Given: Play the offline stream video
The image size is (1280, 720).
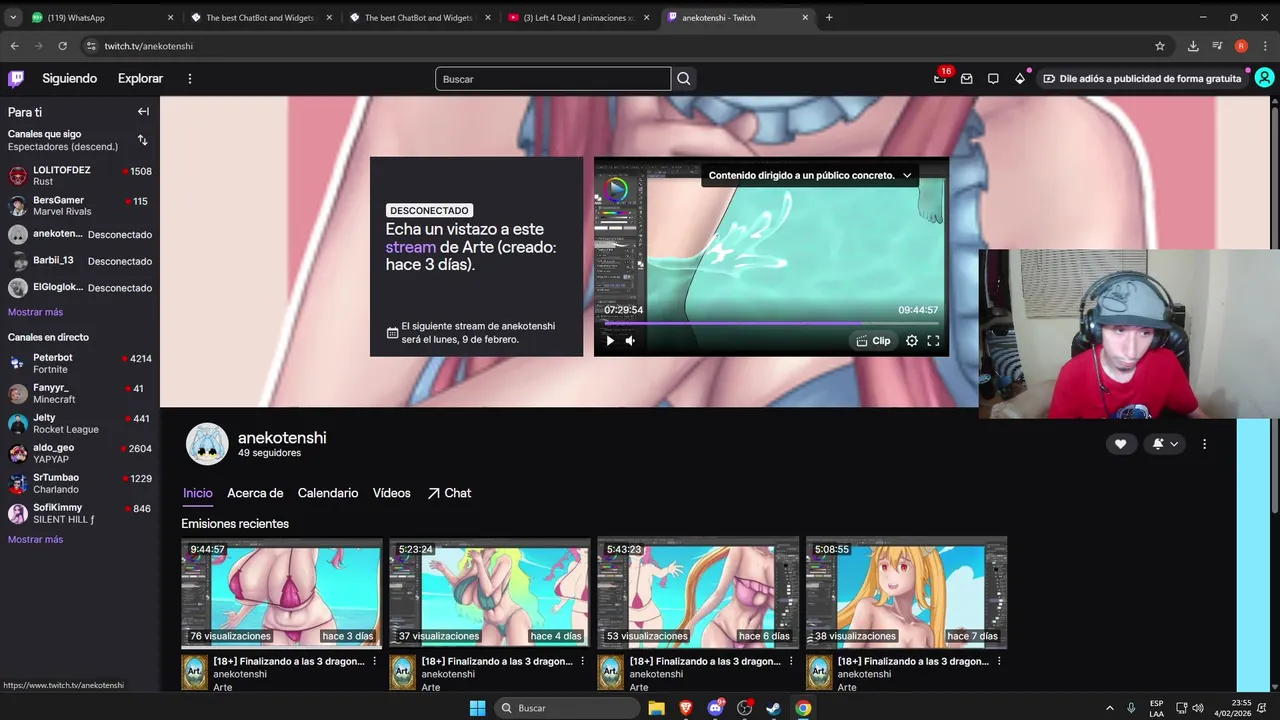Looking at the screenshot, I should [x=610, y=341].
